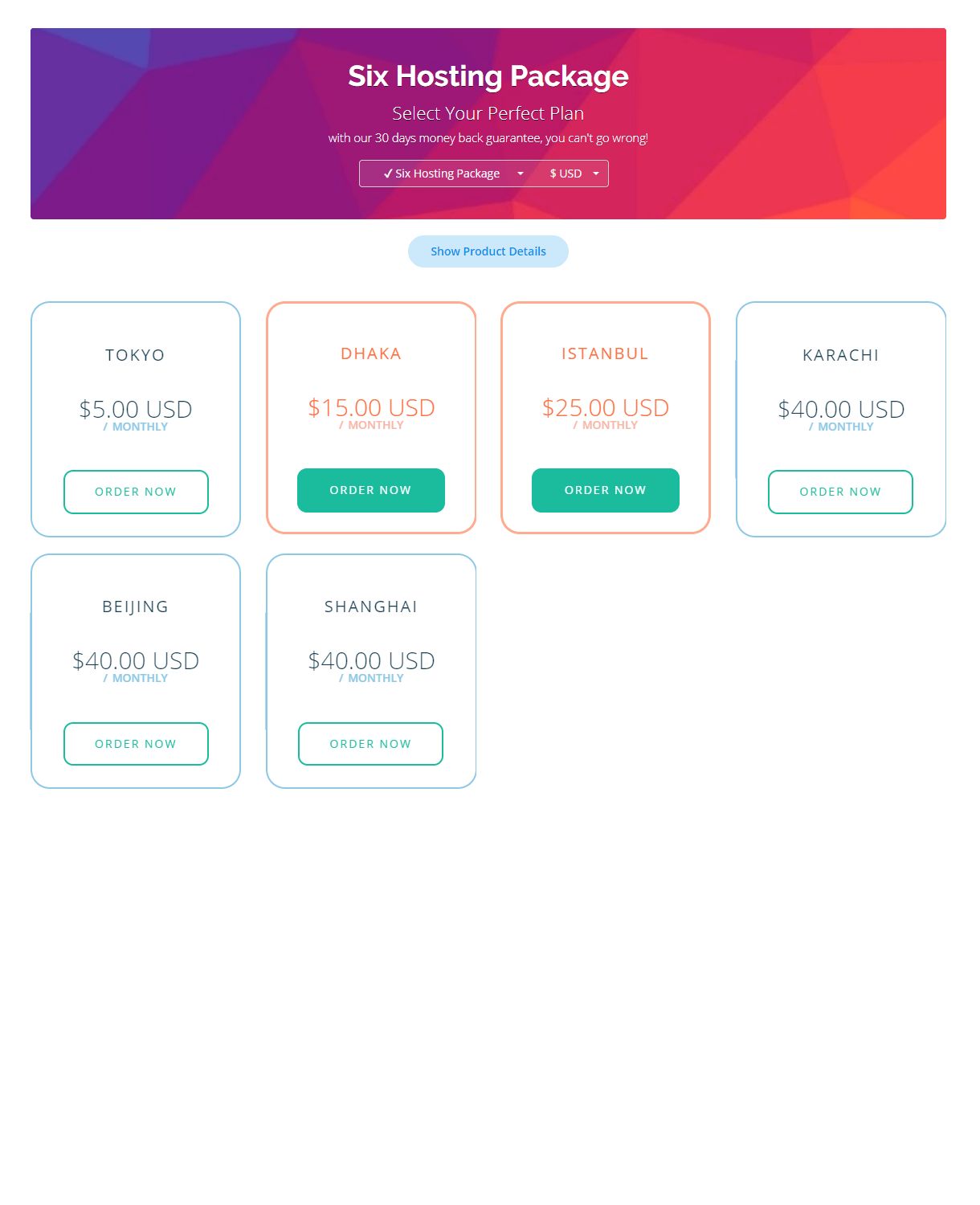Image resolution: width=980 pixels, height=1205 pixels.
Task: Click the $15.00 USD Dhaka price
Action: tap(370, 407)
